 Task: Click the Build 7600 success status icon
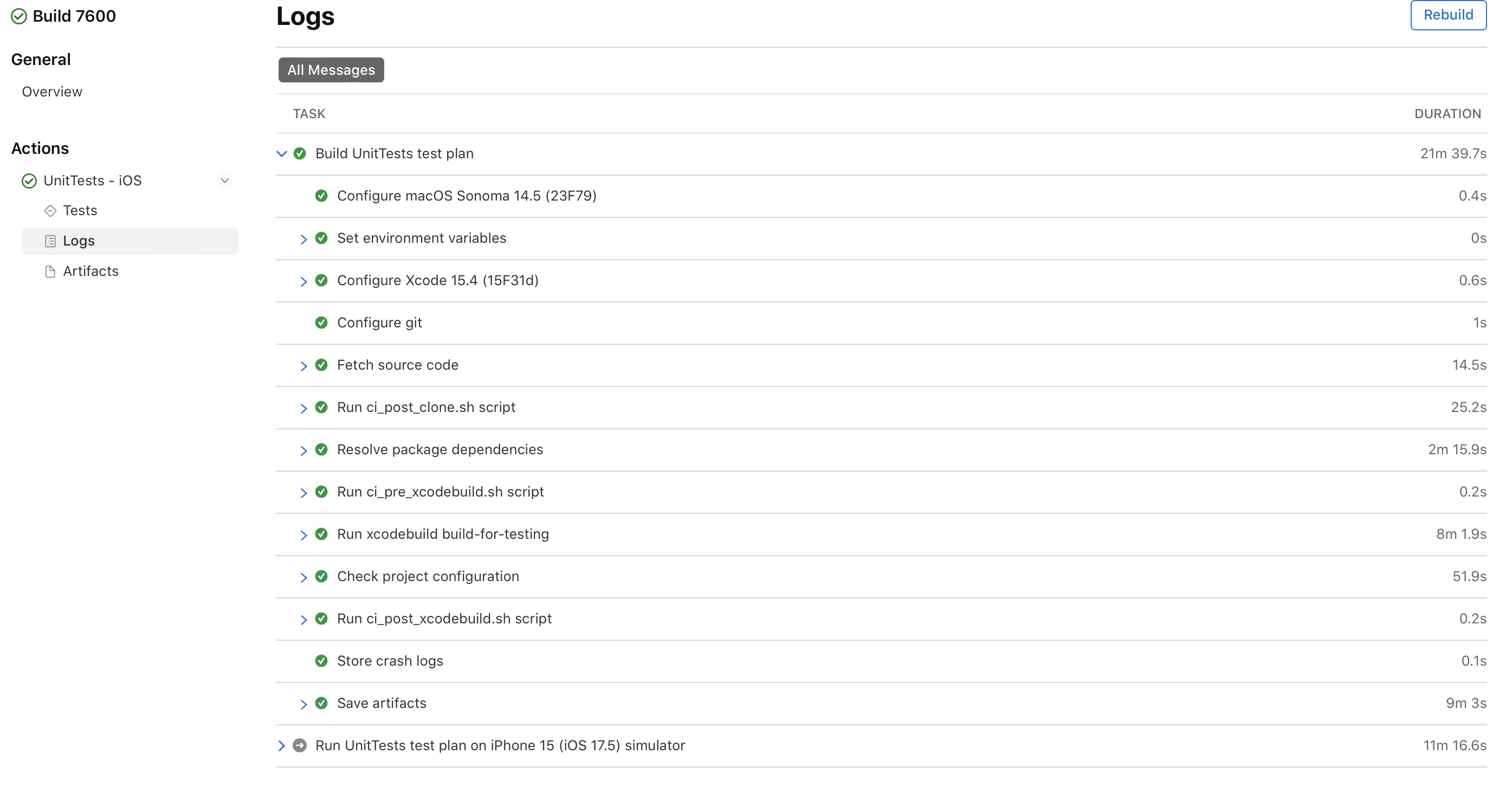click(x=19, y=16)
